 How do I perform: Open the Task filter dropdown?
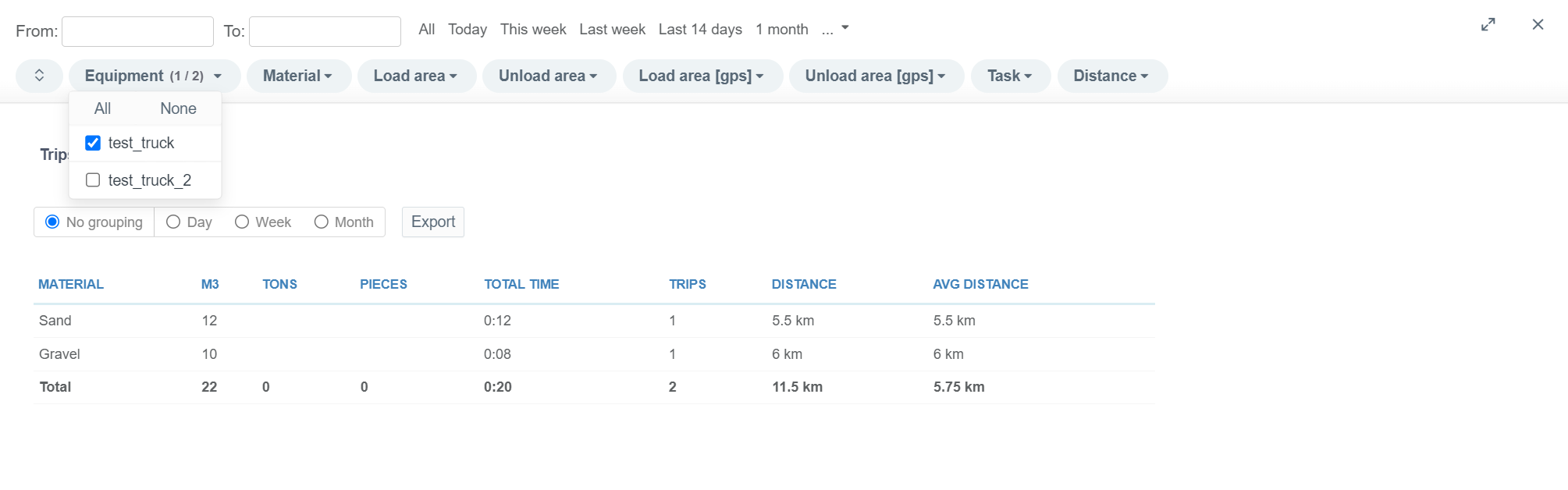tap(1010, 76)
